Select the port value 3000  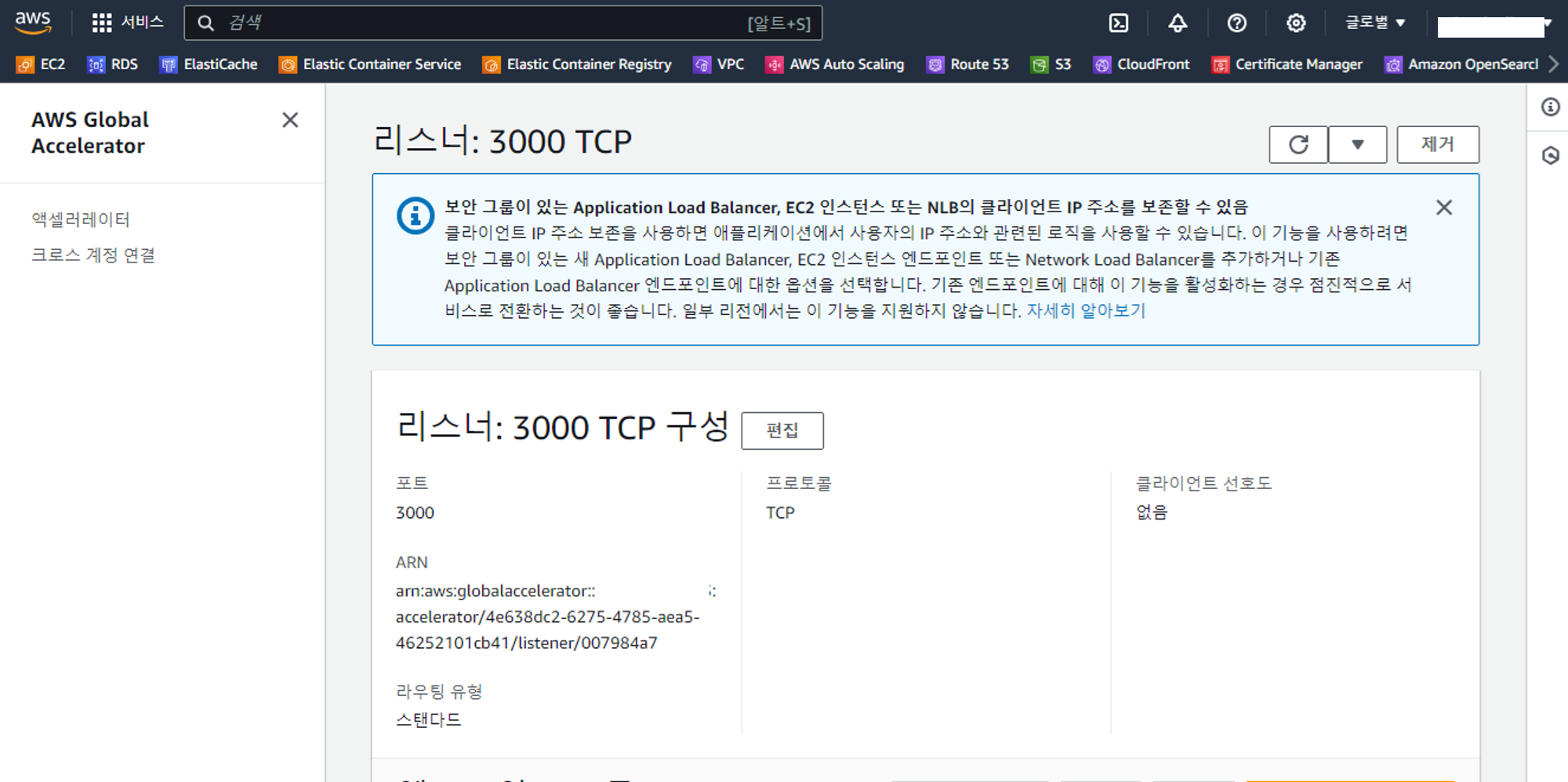point(415,513)
